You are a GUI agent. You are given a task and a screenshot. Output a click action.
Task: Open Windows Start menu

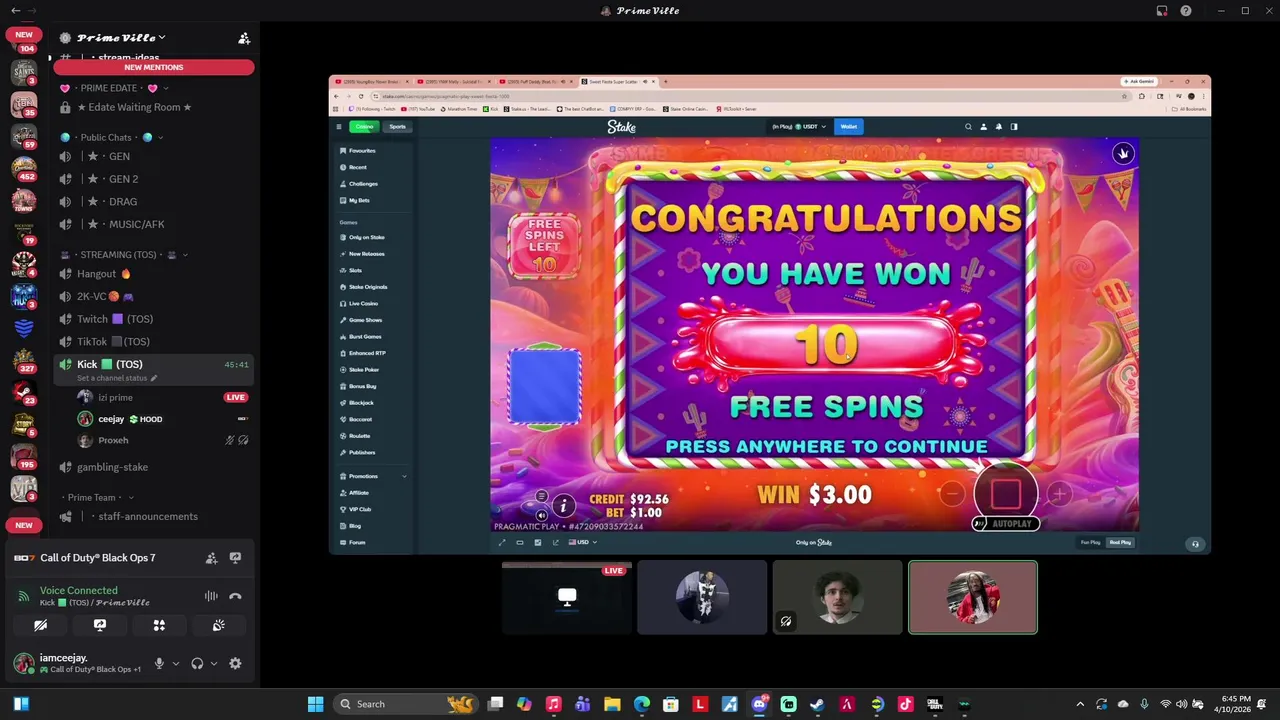pyautogui.click(x=315, y=704)
